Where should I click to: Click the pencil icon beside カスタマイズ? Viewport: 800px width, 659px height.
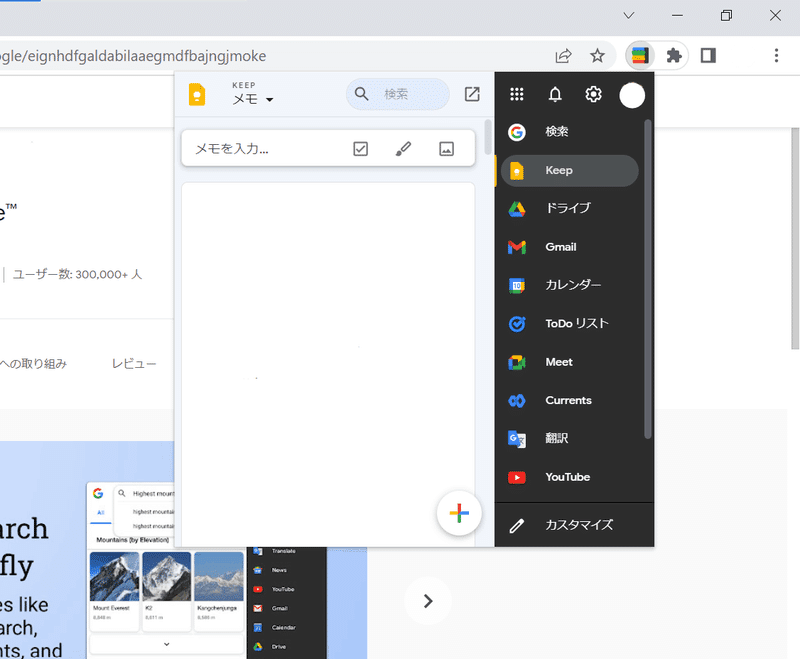coord(516,526)
